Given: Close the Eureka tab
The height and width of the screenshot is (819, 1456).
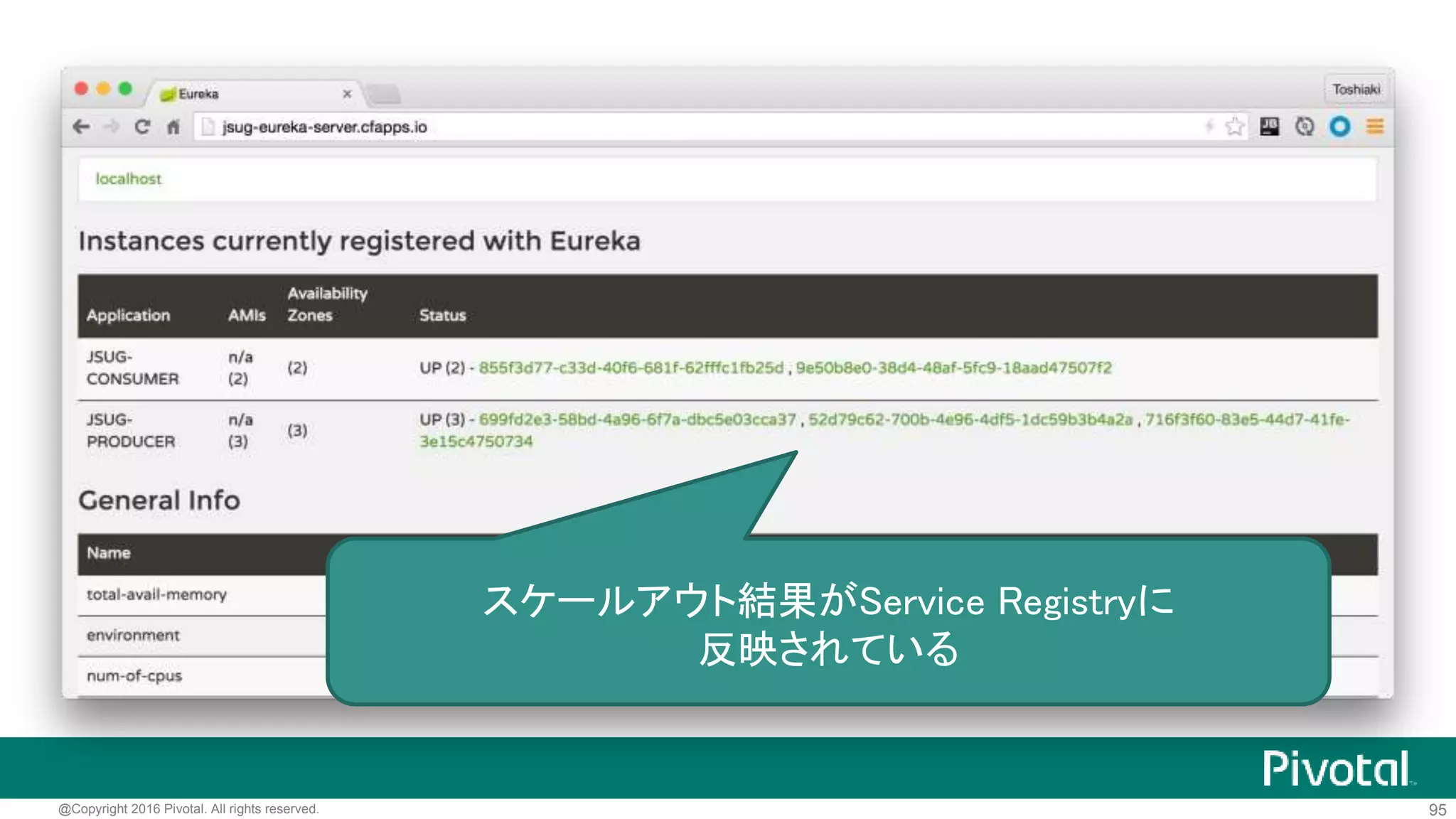Looking at the screenshot, I should [x=347, y=94].
